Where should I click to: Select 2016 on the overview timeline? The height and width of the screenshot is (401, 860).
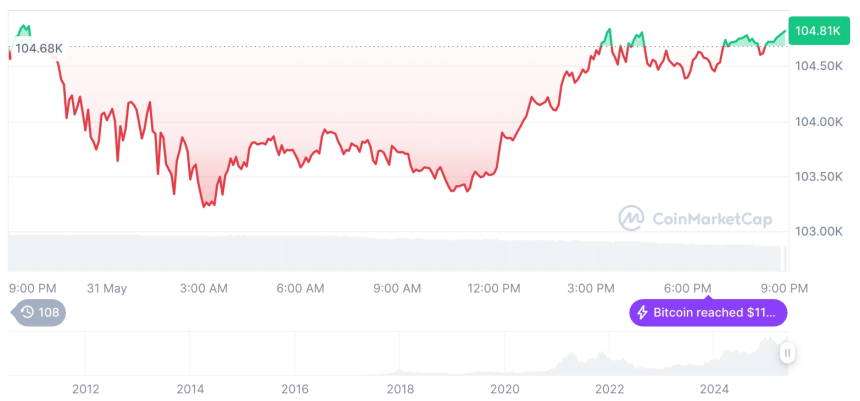pyautogui.click(x=295, y=389)
